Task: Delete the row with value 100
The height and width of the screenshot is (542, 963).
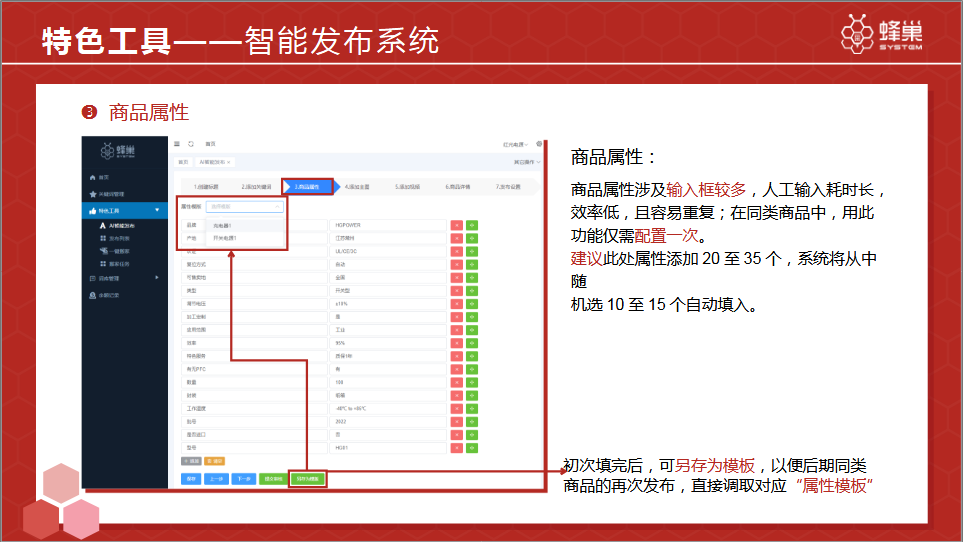Action: click(456, 382)
